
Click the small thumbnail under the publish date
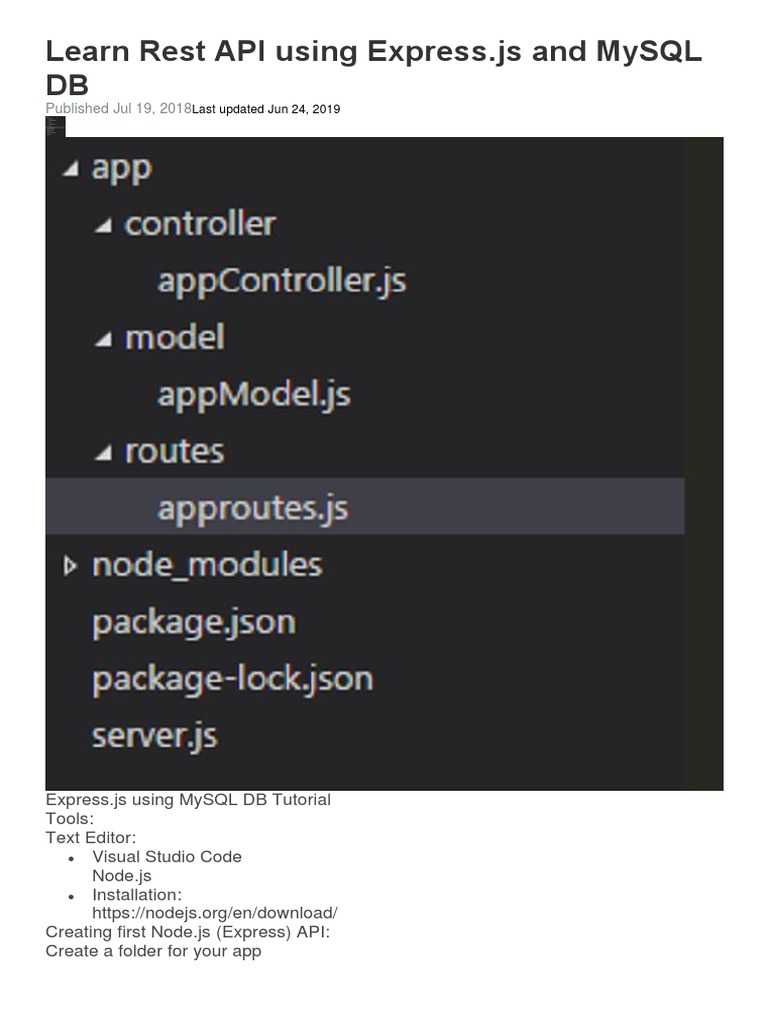[x=55, y=127]
